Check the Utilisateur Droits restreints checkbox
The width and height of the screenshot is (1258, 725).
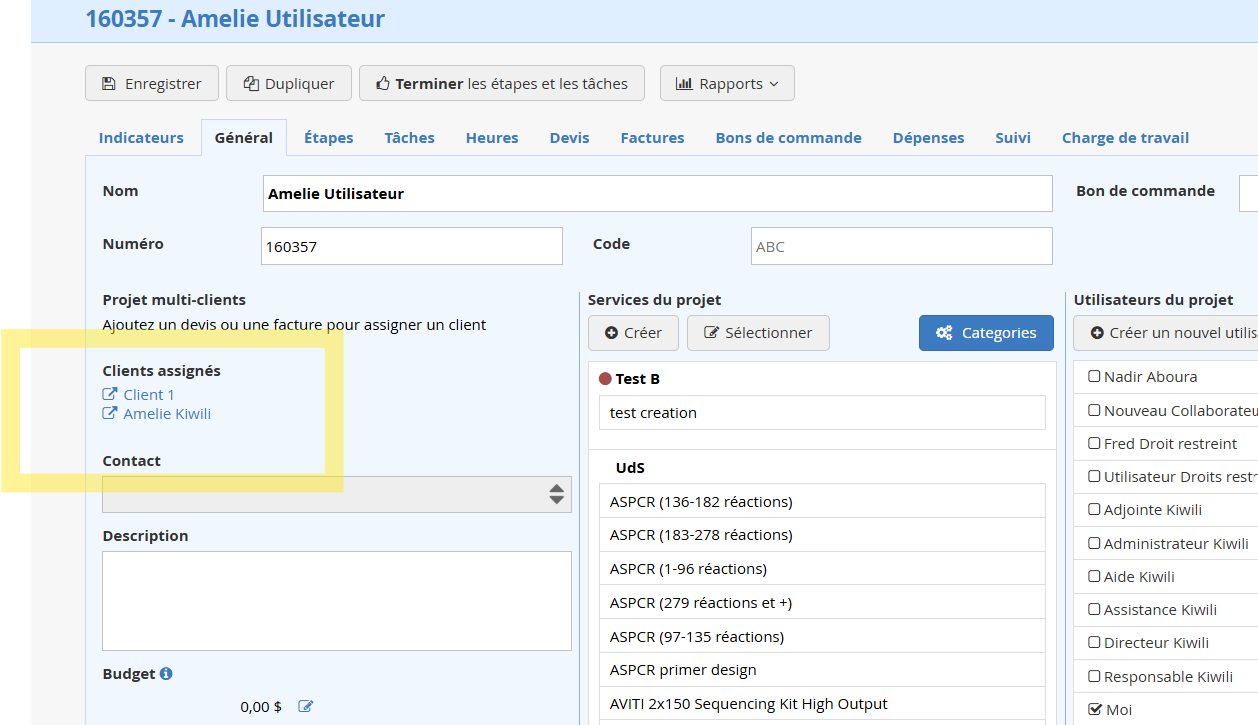[1094, 476]
